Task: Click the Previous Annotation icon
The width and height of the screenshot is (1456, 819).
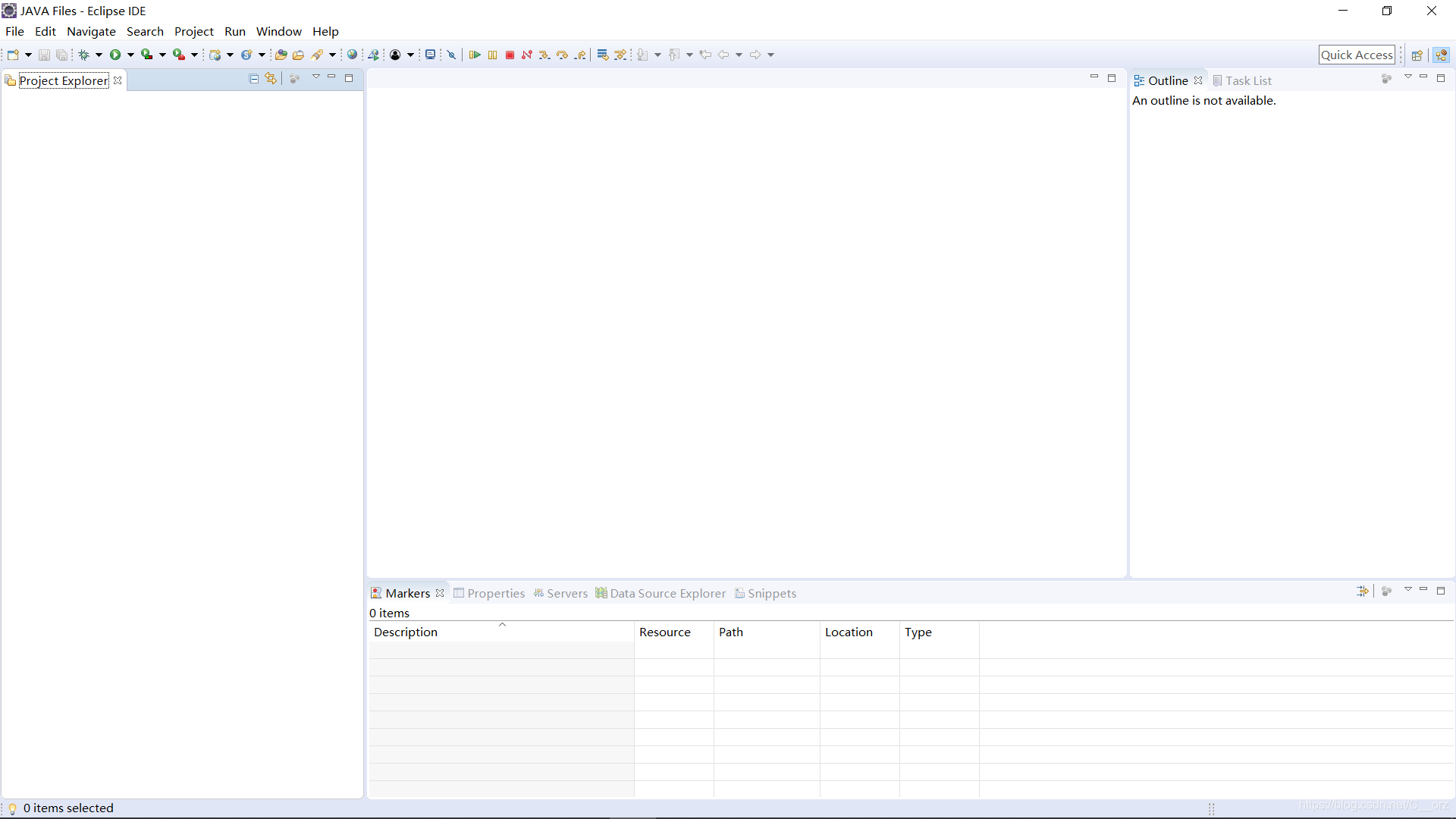Action: point(675,55)
